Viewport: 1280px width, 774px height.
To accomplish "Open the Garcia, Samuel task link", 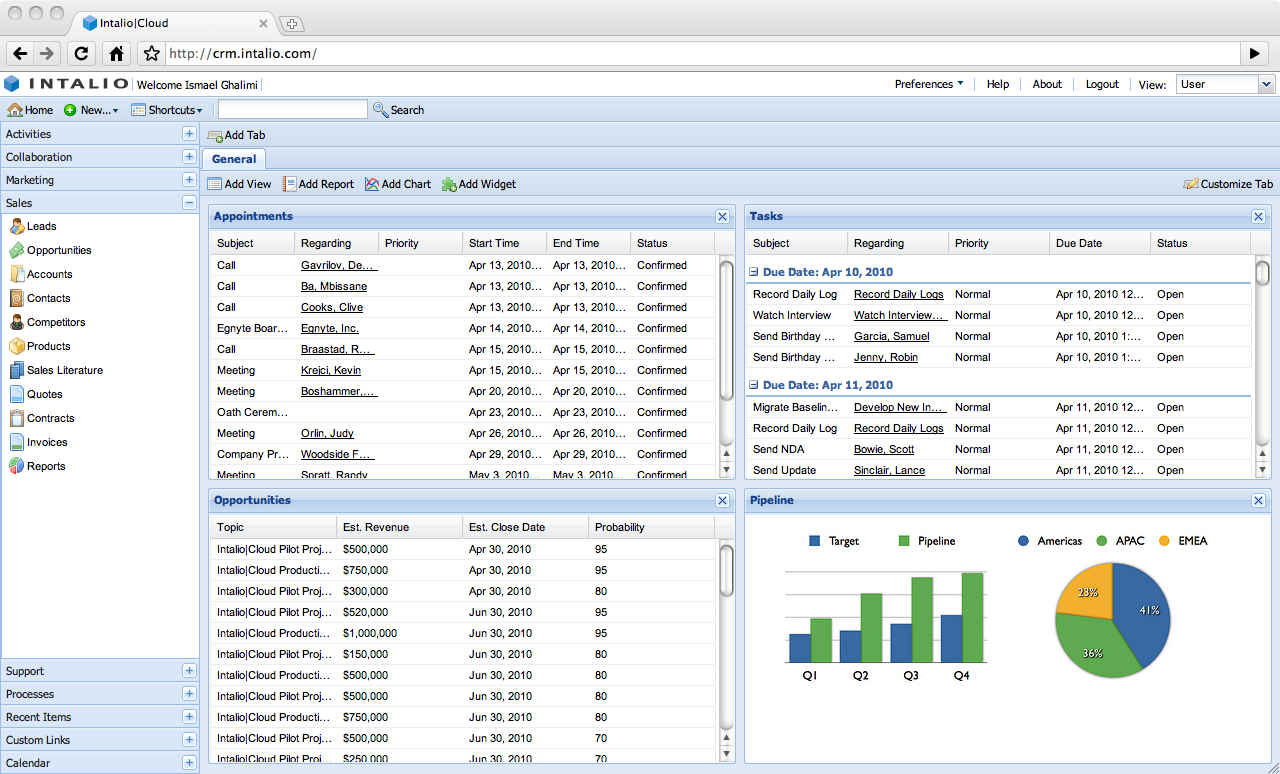I will click(891, 337).
